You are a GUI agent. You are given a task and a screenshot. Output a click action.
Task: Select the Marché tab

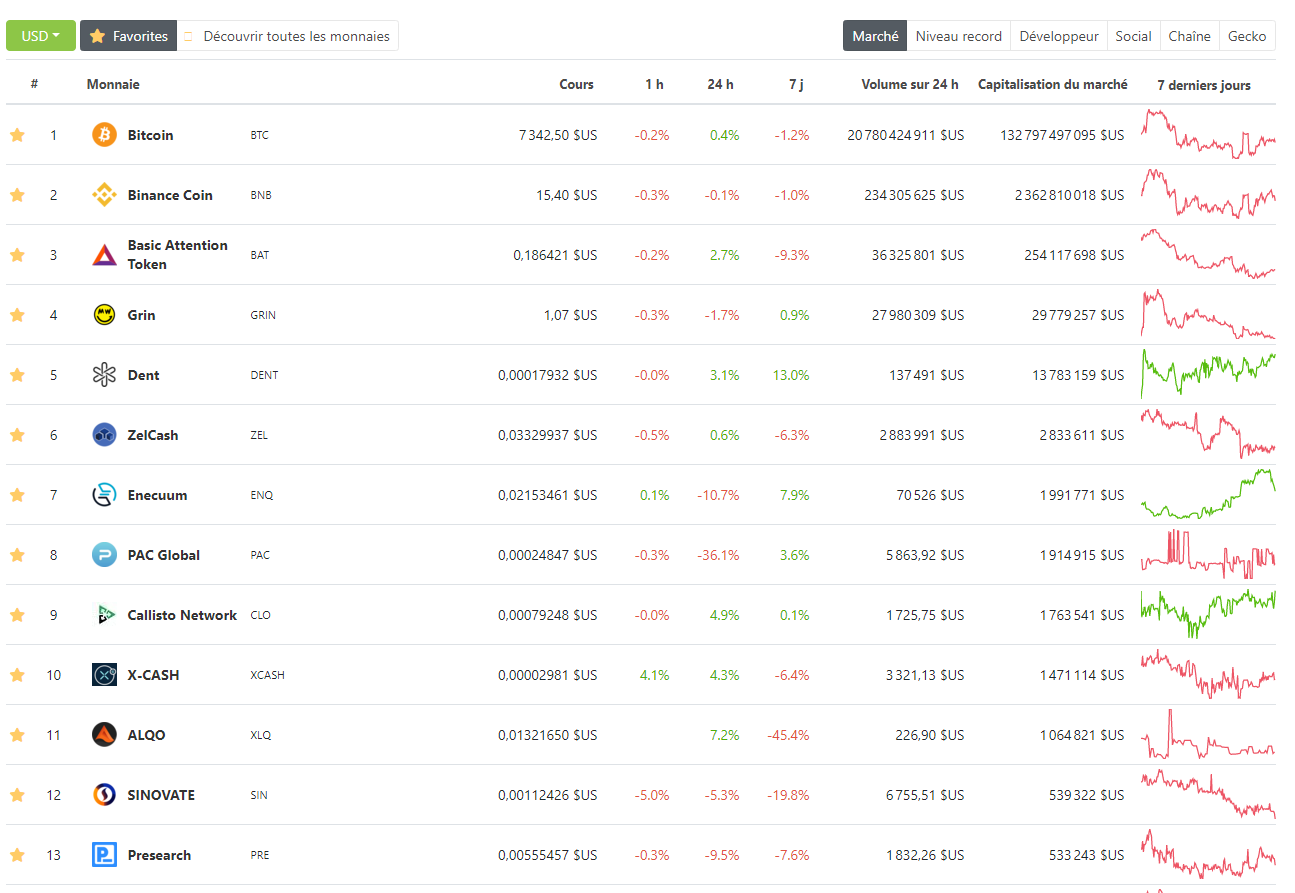[875, 36]
